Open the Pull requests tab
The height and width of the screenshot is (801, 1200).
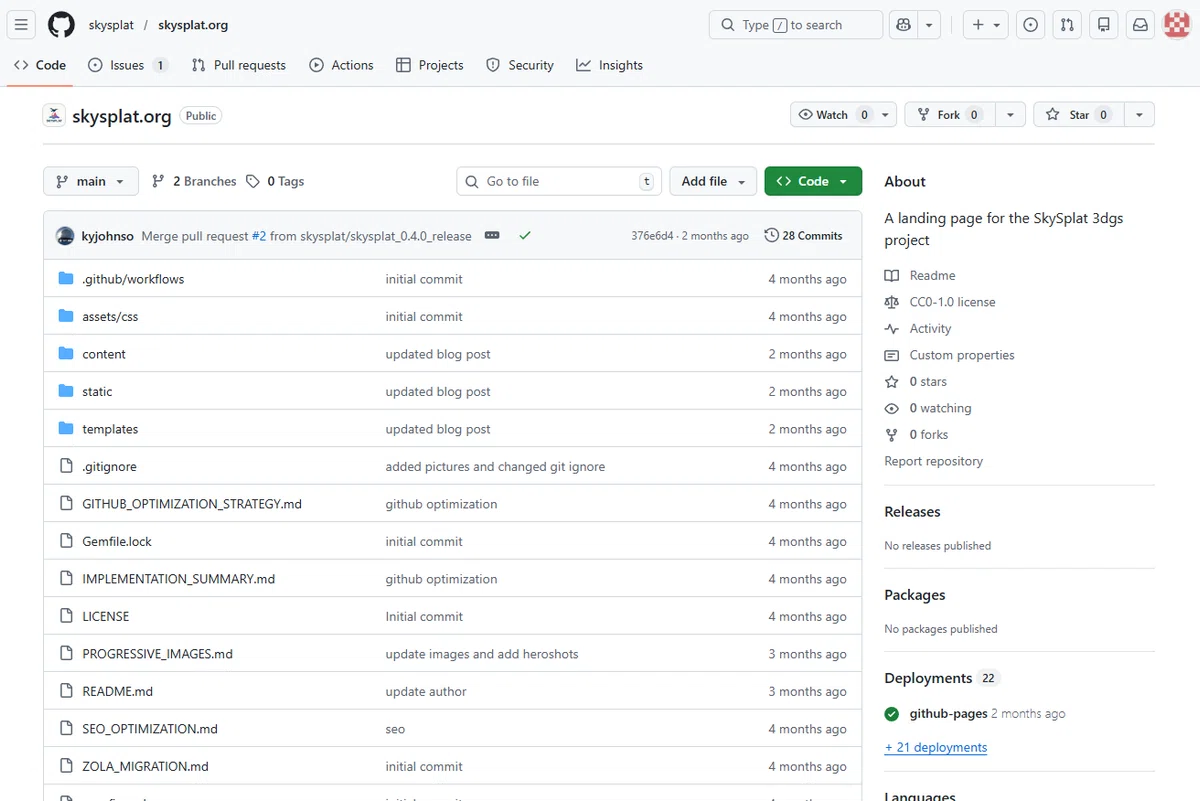pos(239,65)
